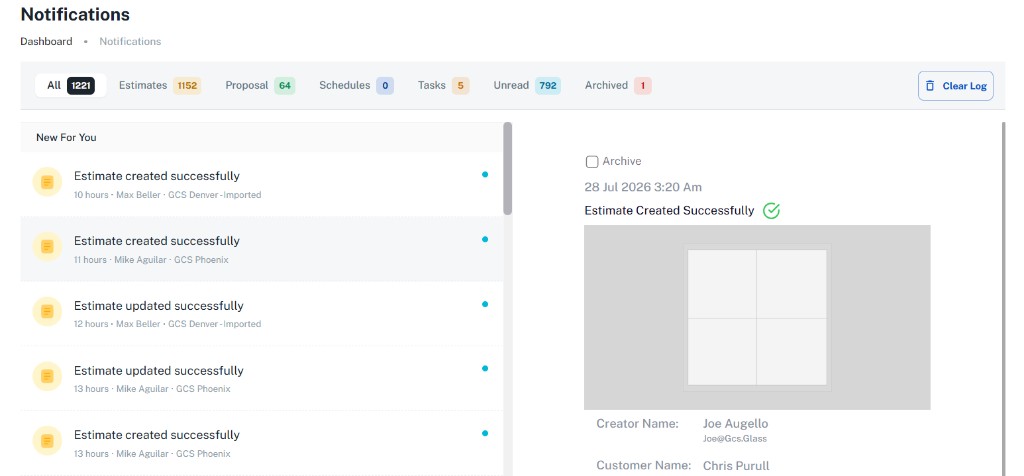Viewport: 1024px width, 476px height.
Task: Click the 0 Schedules badge
Action: point(385,86)
